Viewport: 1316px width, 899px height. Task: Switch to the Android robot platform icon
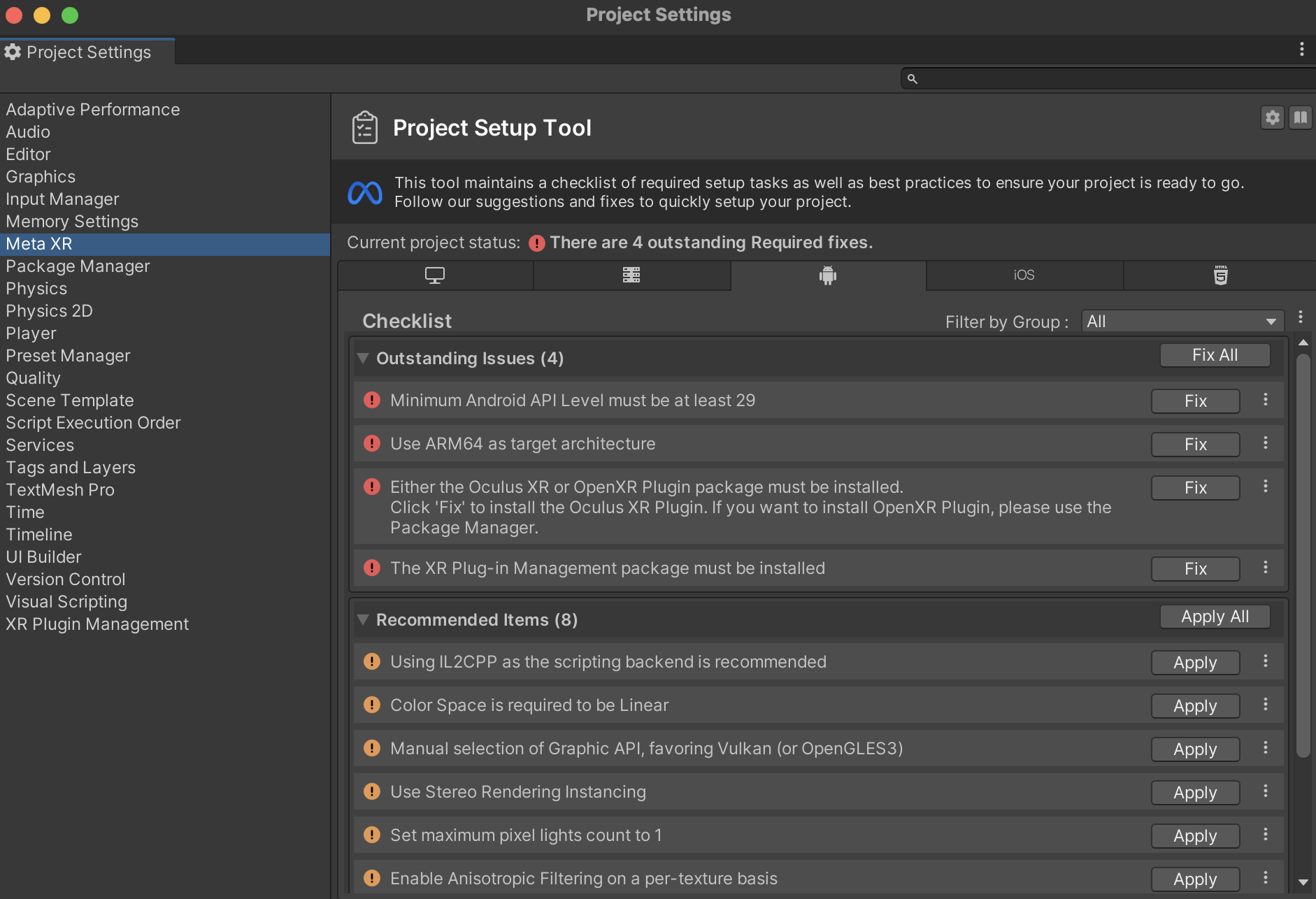coord(828,275)
